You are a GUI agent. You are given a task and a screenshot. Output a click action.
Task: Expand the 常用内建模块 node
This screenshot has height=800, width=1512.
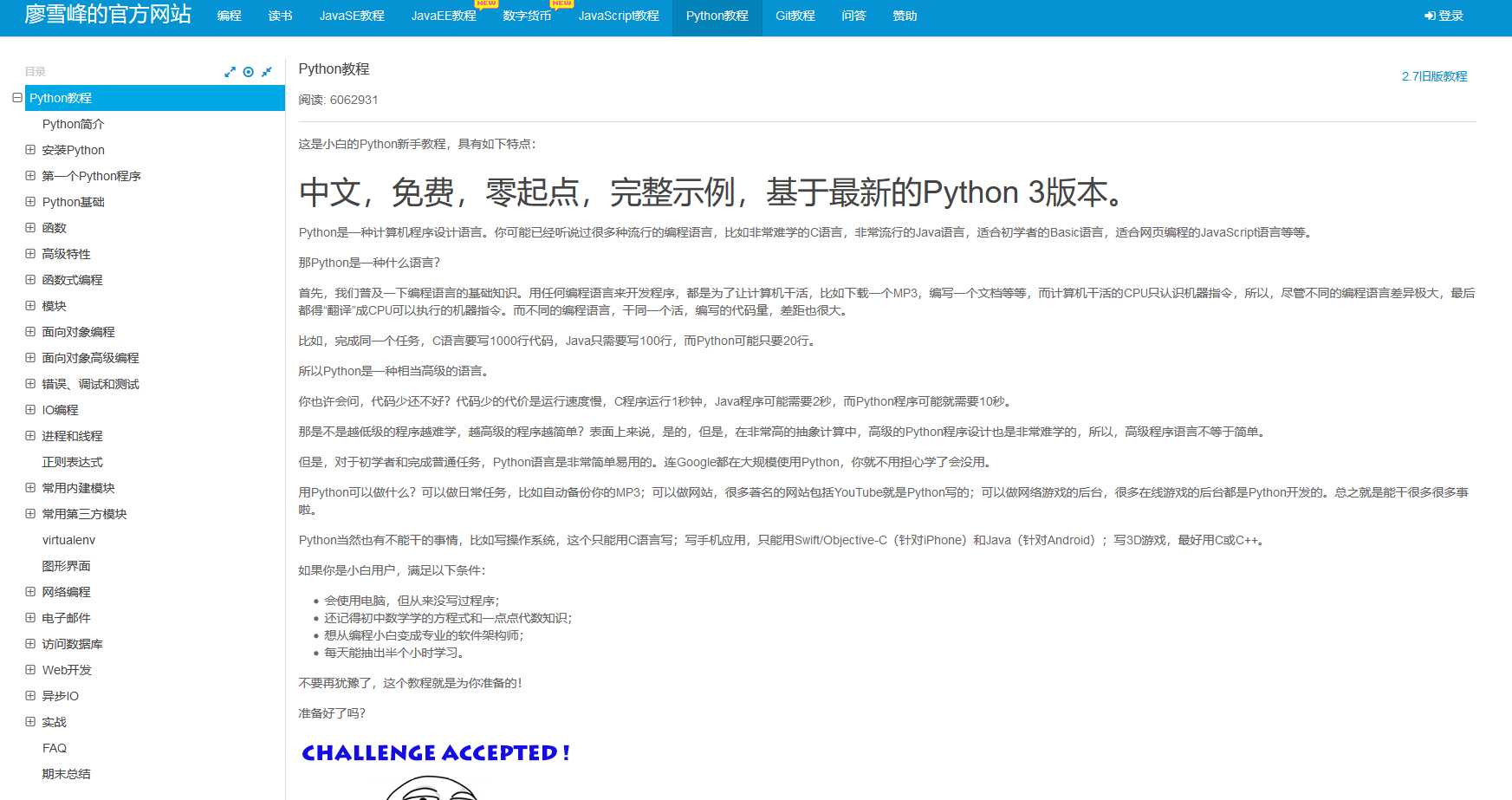click(30, 488)
